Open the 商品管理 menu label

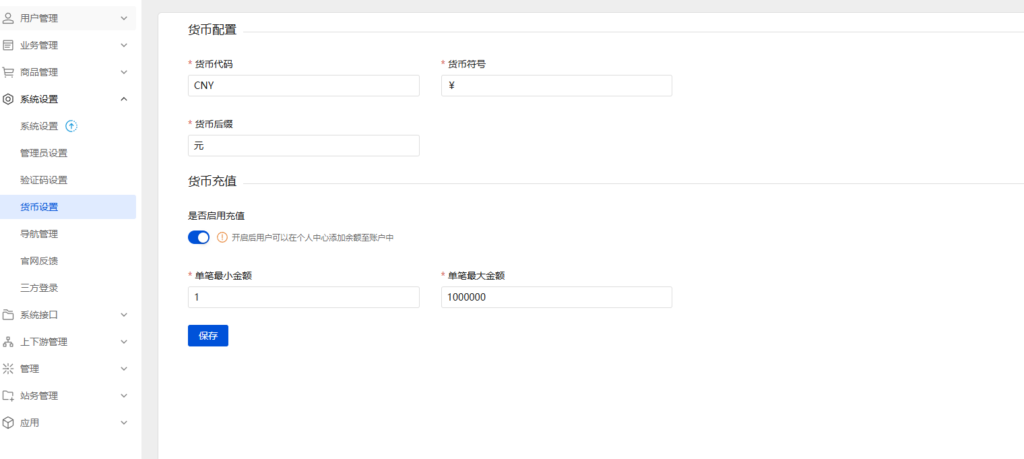click(39, 72)
